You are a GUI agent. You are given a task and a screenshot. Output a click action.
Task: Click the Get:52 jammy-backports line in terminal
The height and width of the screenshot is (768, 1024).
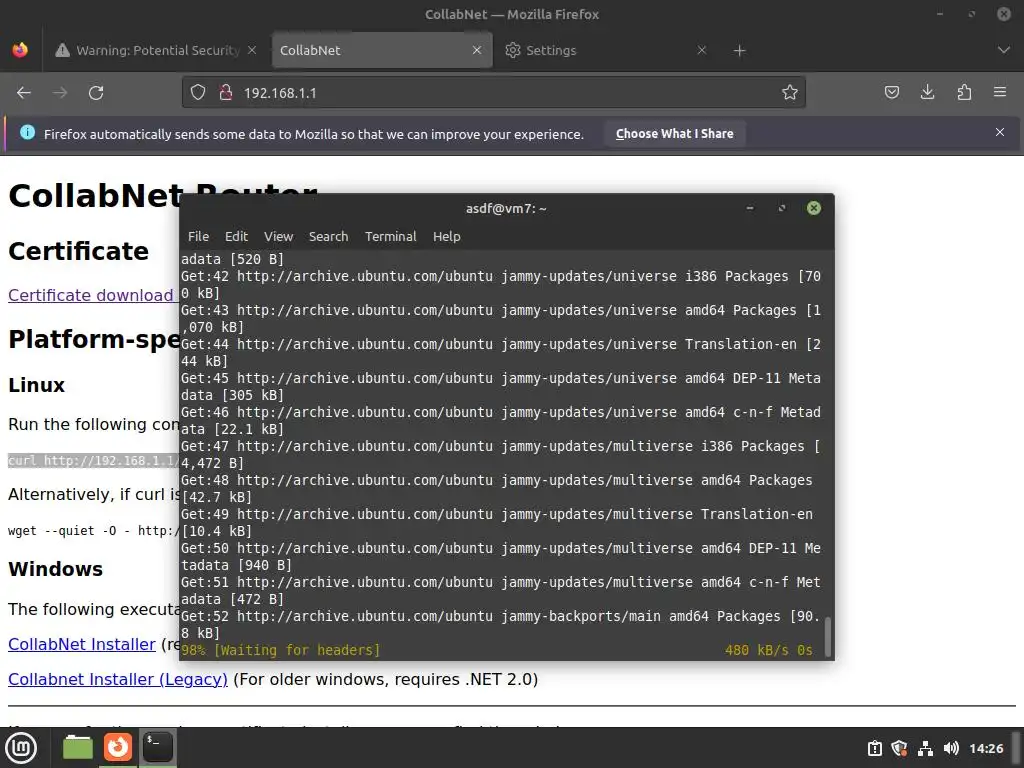point(500,625)
